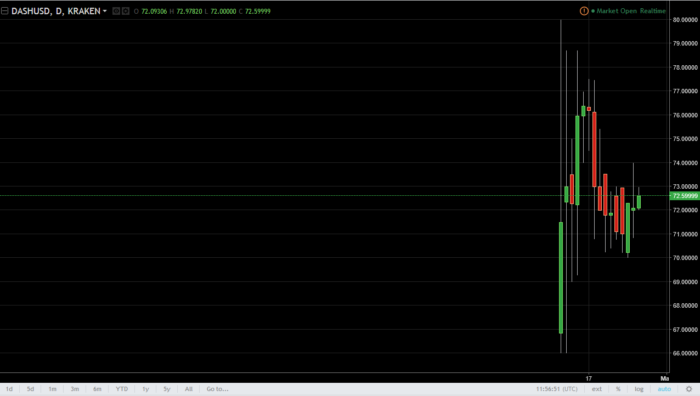Click the second small indicator icon beside KRAKEN
This screenshot has width=700, height=396.
click(125, 11)
